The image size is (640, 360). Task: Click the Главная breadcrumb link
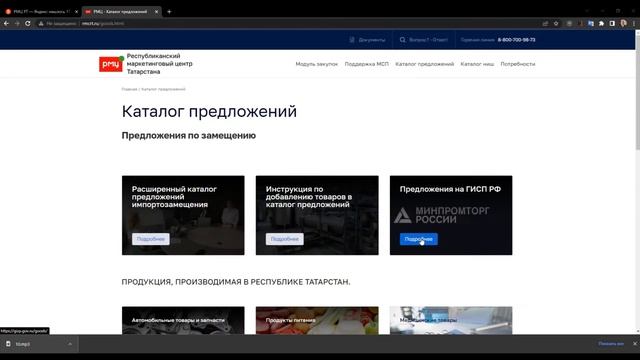click(x=129, y=89)
